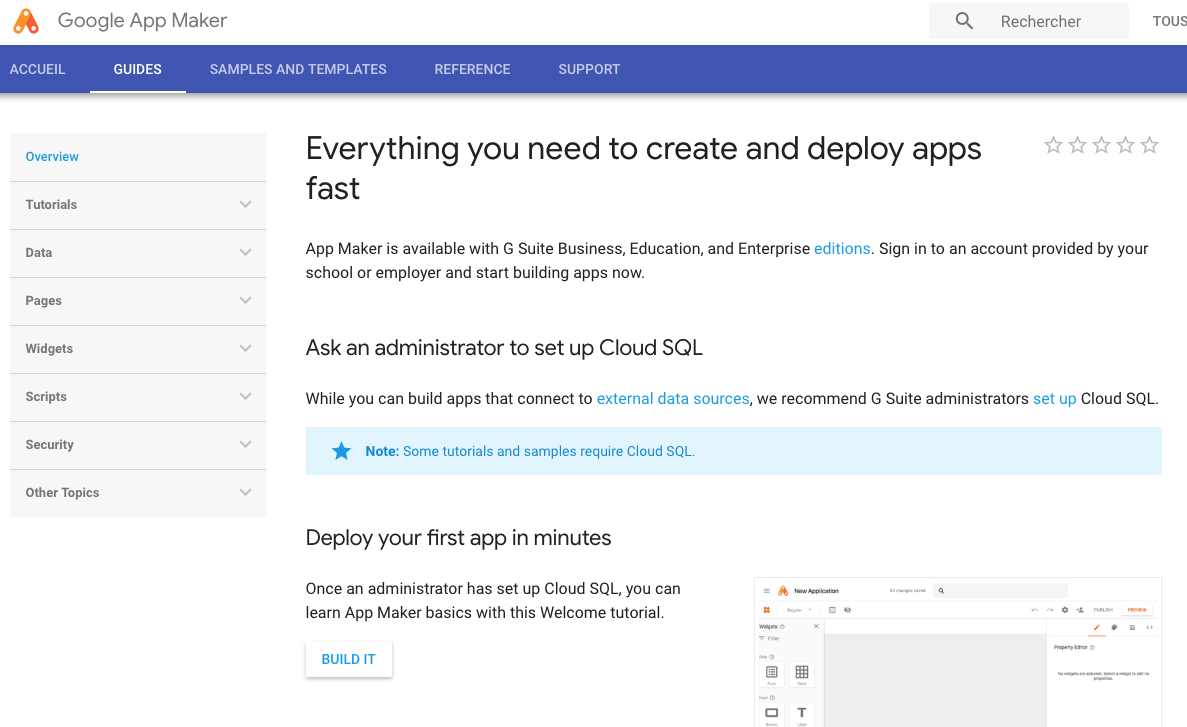
Task: Click the Widgets label in the sidebar
Action: coord(49,348)
